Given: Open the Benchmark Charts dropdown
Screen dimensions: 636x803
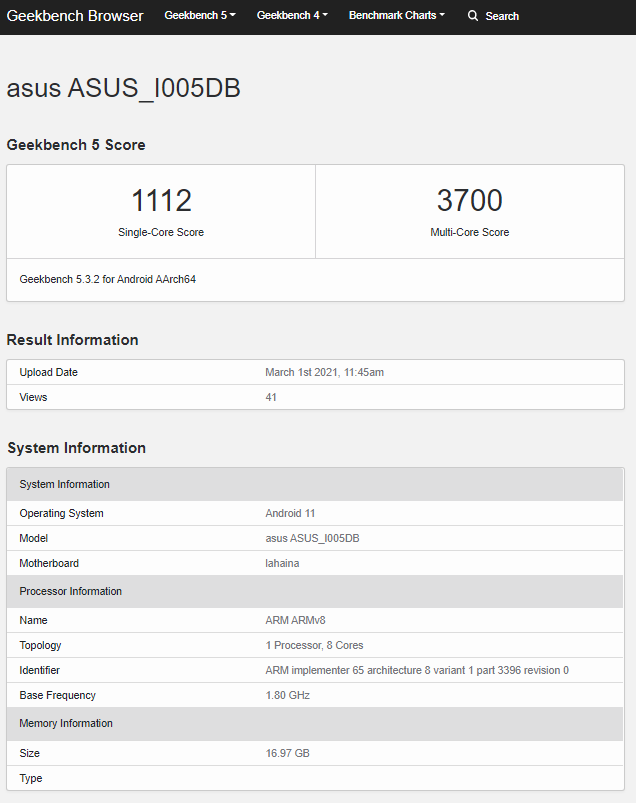Looking at the screenshot, I should pyautogui.click(x=396, y=16).
